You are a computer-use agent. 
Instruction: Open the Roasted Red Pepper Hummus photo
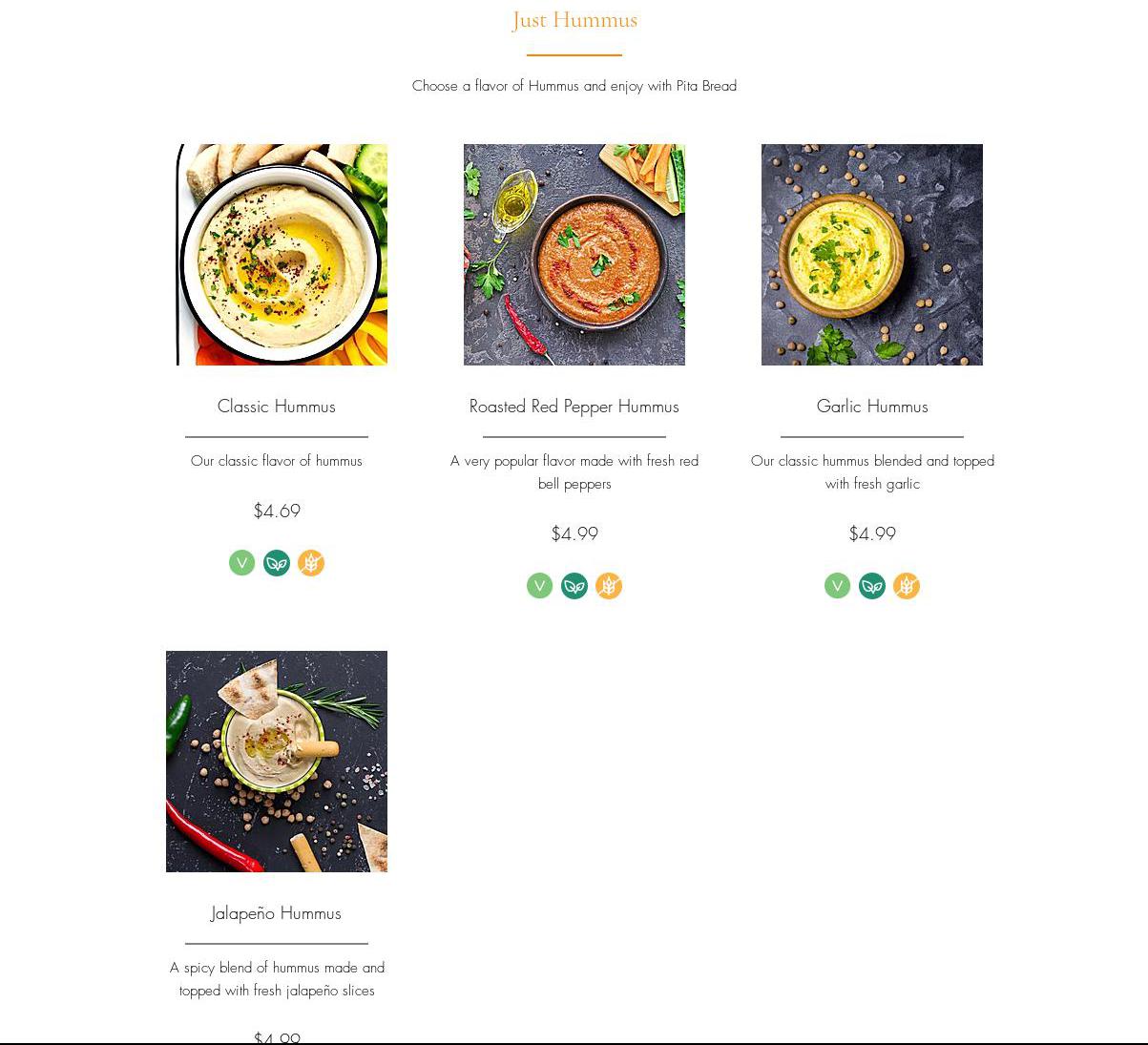click(574, 255)
